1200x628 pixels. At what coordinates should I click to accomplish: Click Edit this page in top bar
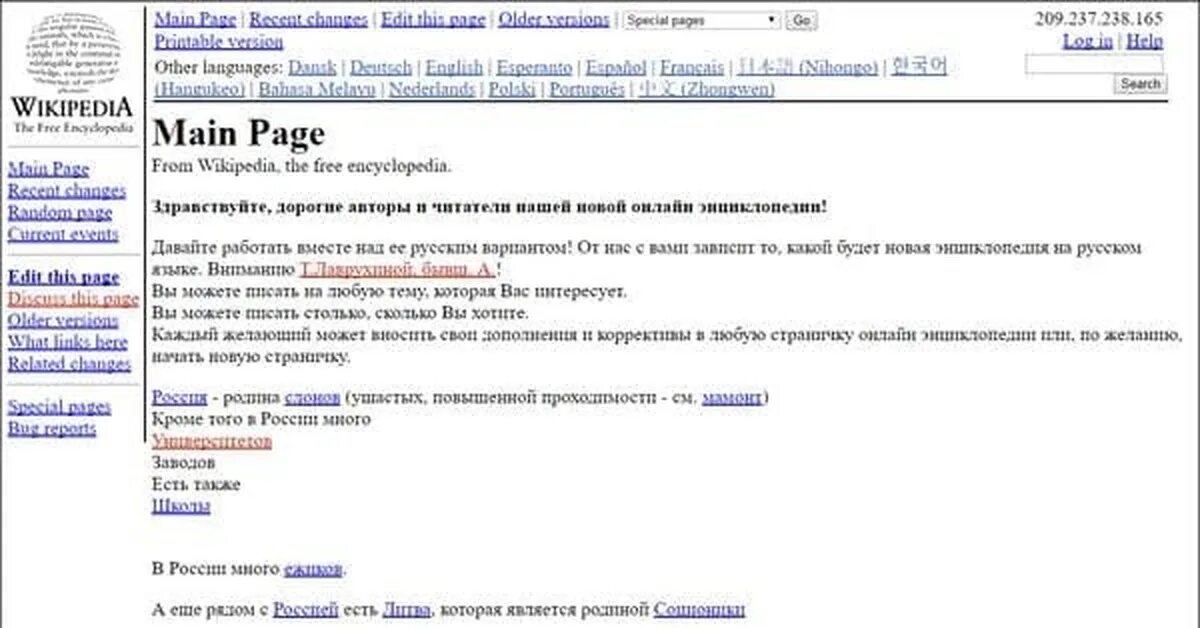tap(433, 19)
